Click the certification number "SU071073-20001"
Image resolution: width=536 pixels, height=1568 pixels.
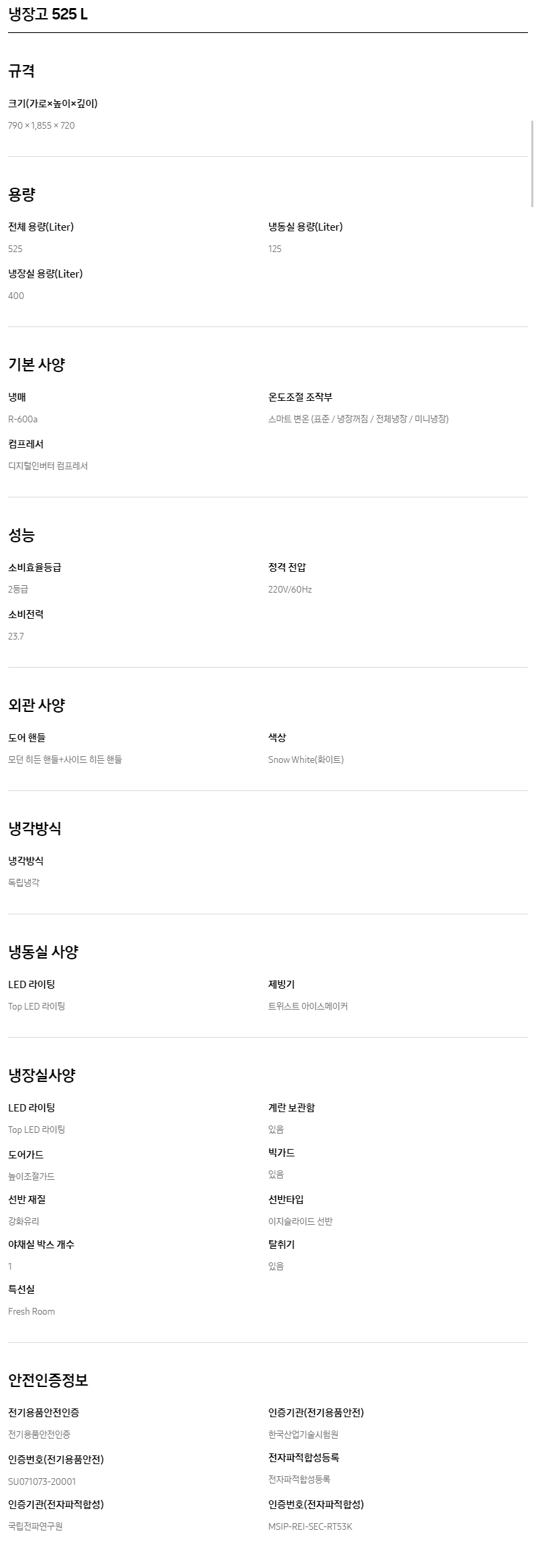42,1482
